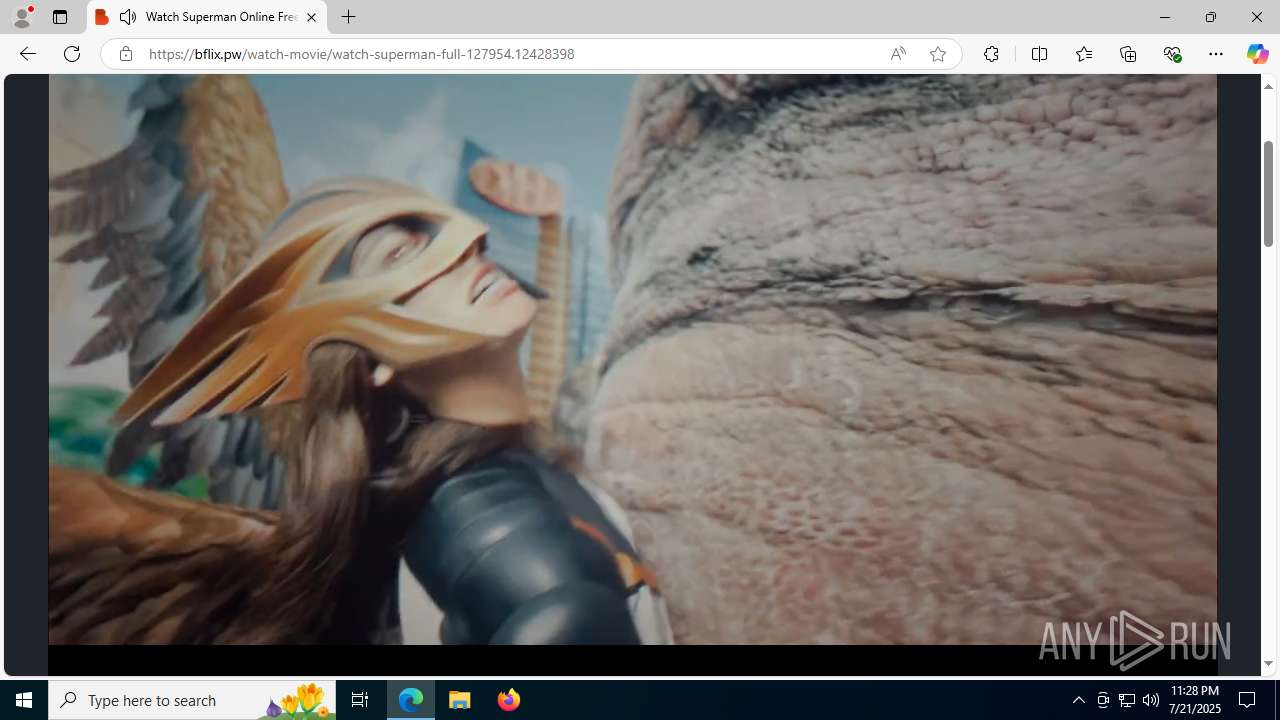Show hidden system tray icons
1280x720 pixels.
click(x=1078, y=700)
